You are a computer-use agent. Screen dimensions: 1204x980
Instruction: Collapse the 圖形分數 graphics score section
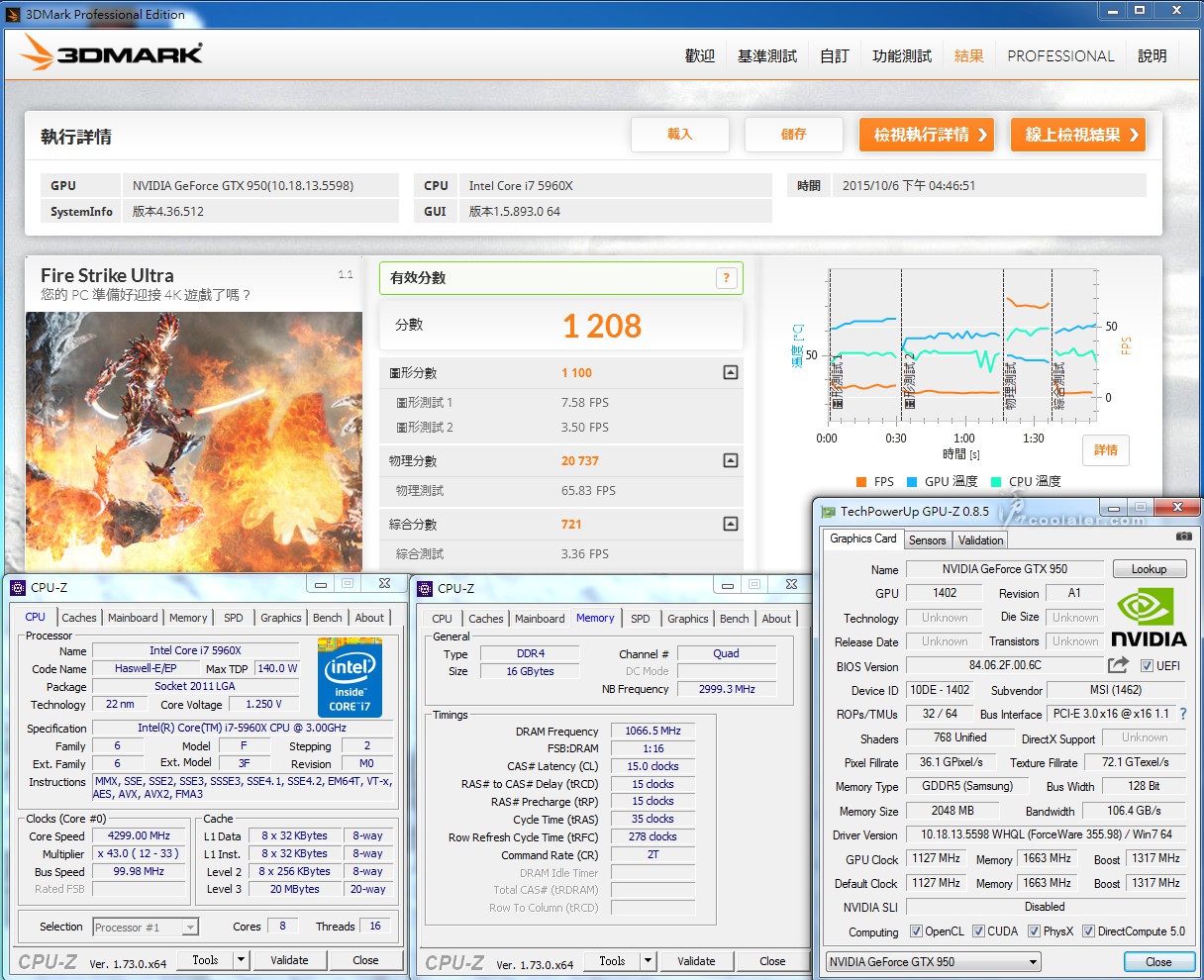click(x=730, y=373)
